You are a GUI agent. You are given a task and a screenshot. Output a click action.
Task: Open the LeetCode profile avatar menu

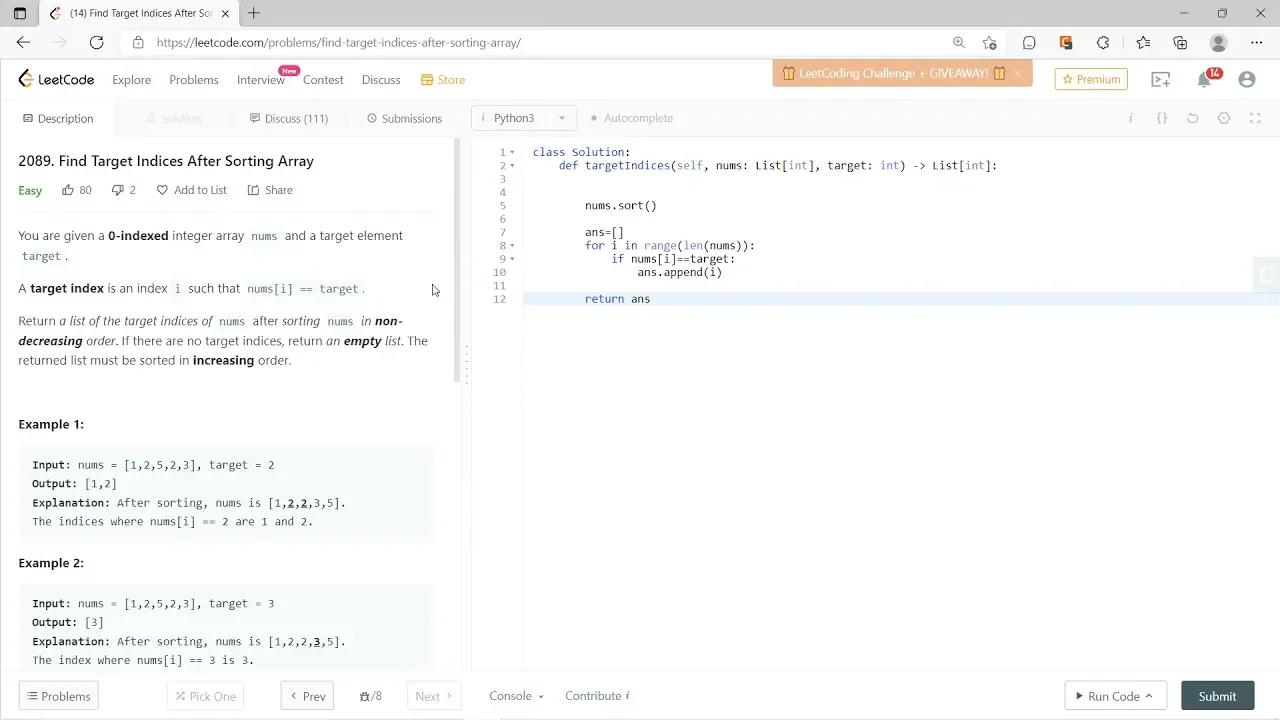tap(1246, 79)
